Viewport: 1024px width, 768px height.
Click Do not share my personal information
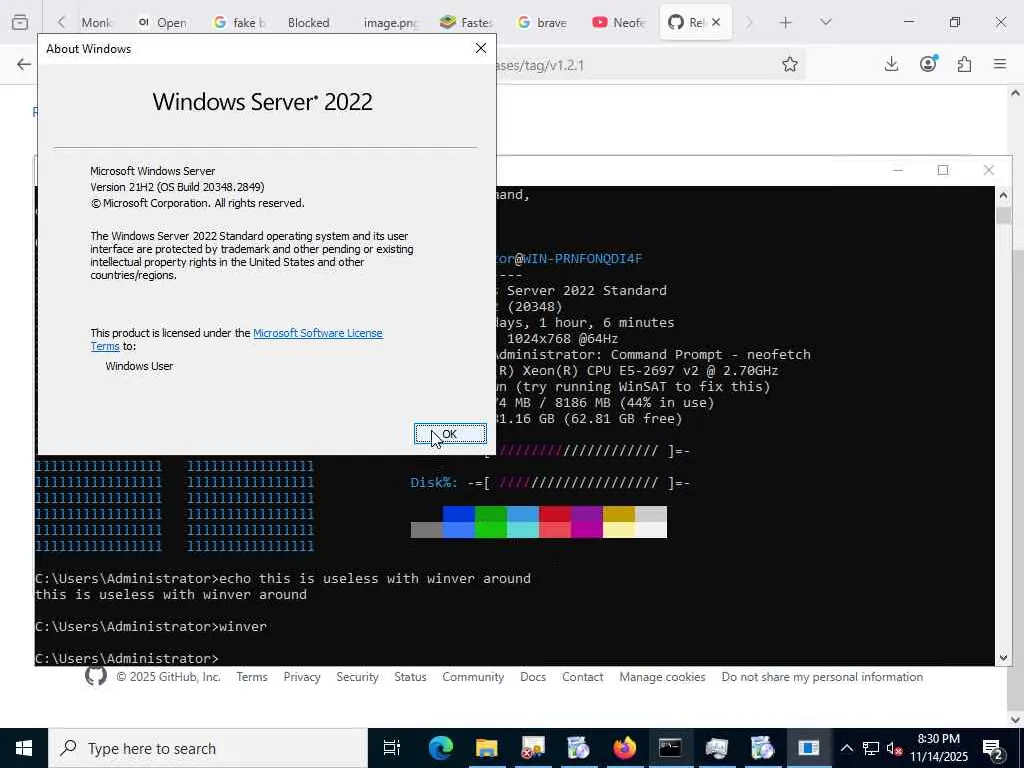pos(822,677)
